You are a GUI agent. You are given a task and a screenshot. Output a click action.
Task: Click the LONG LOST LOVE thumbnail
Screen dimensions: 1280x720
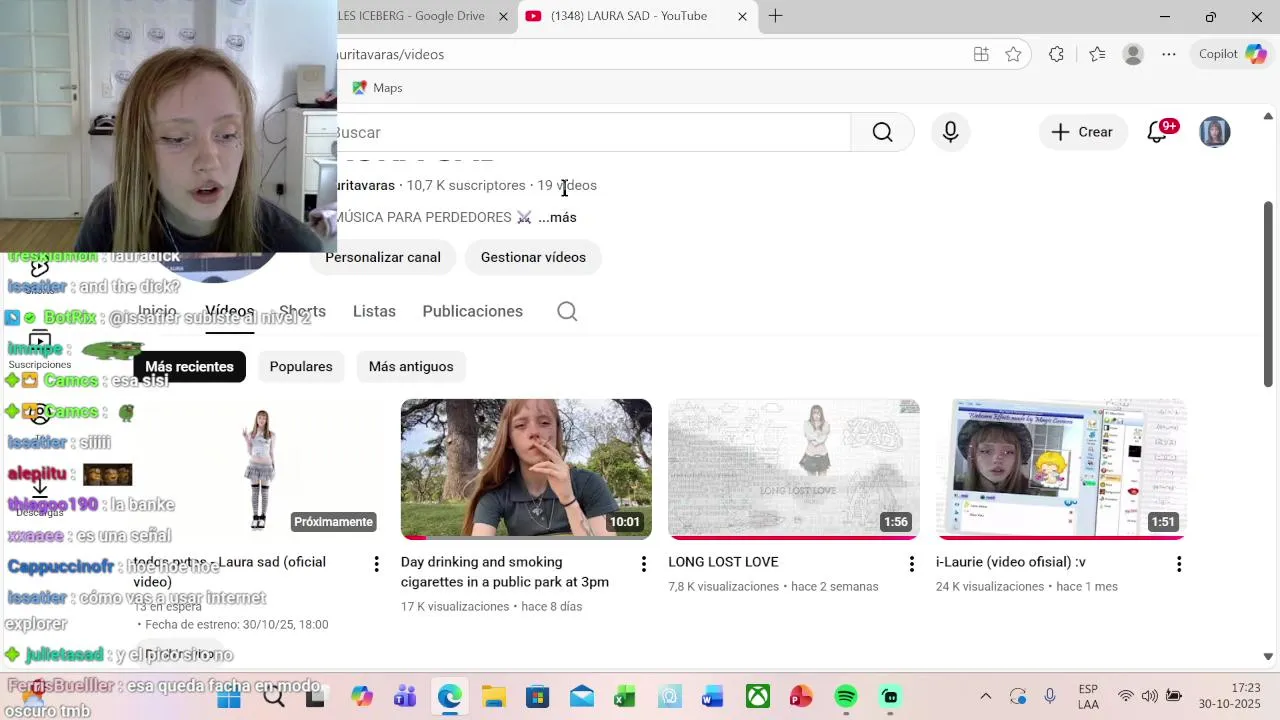coord(794,469)
